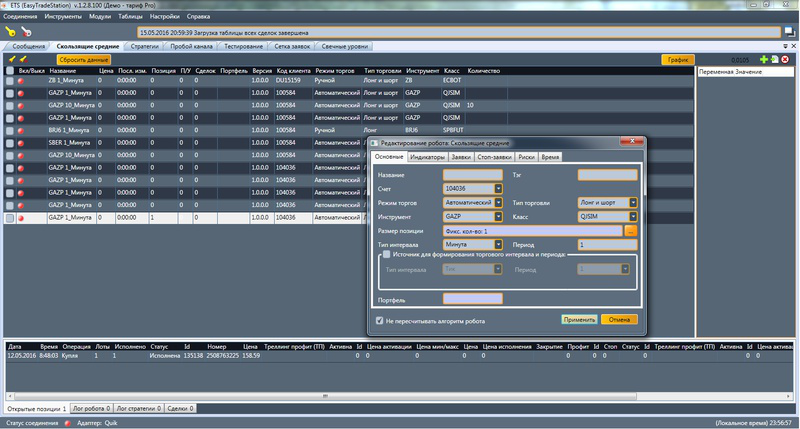Click green plus icon to add variable
Image resolution: width=800 pixels, height=429 pixels.
[x=765, y=60]
